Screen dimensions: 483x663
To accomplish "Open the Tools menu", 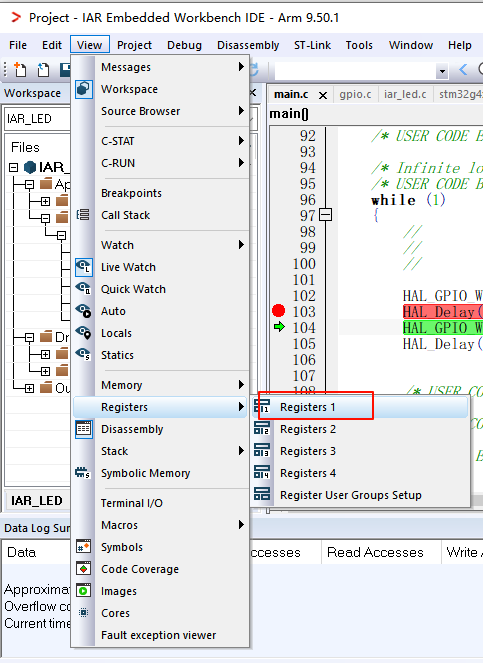I will 359,45.
